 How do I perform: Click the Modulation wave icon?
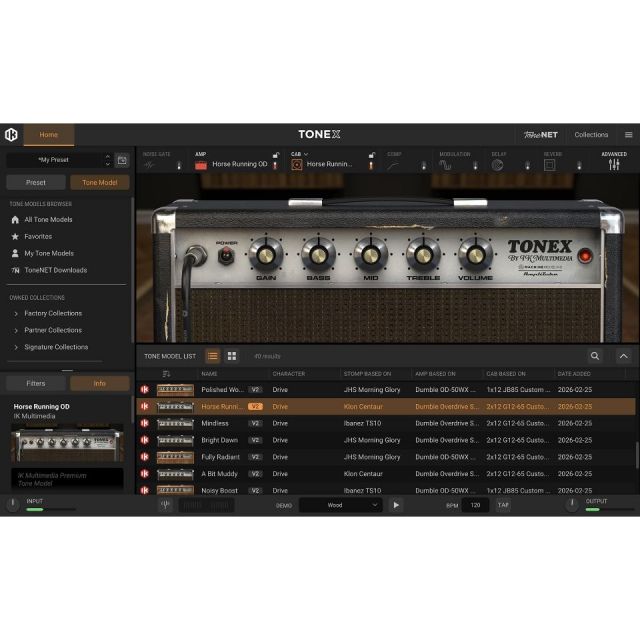click(x=445, y=165)
